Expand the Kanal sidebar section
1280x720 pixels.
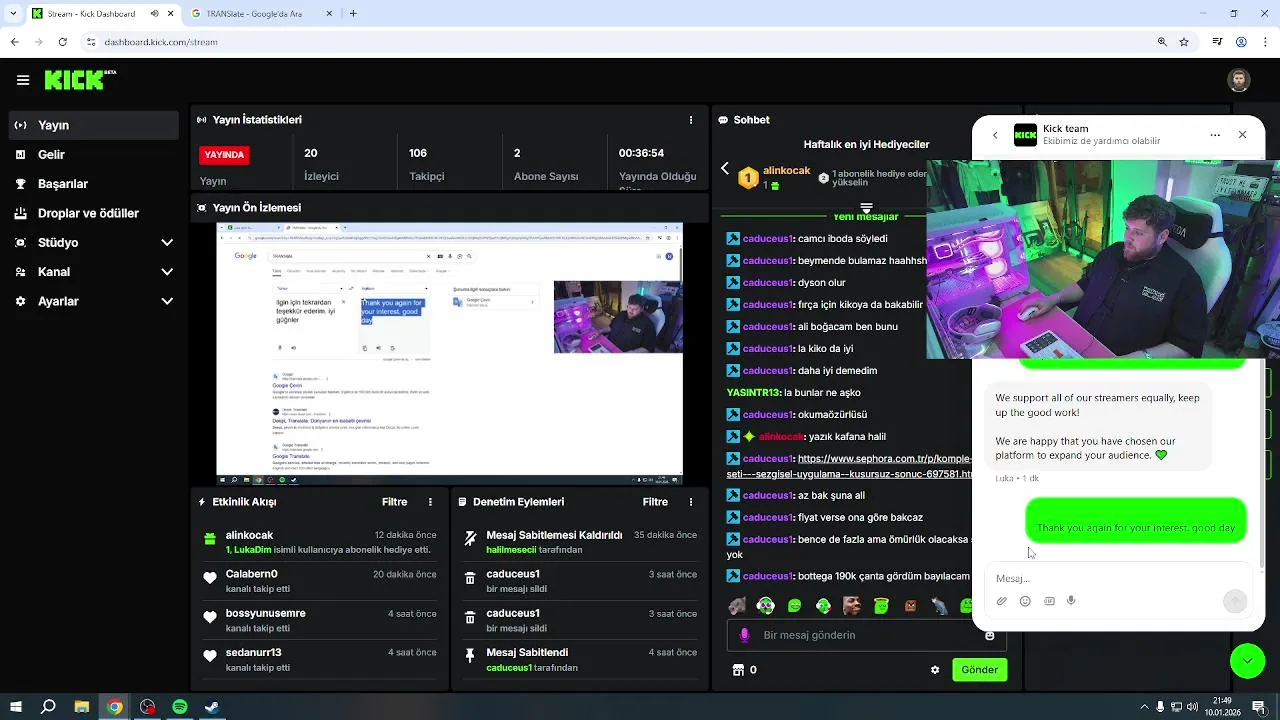tap(95, 272)
